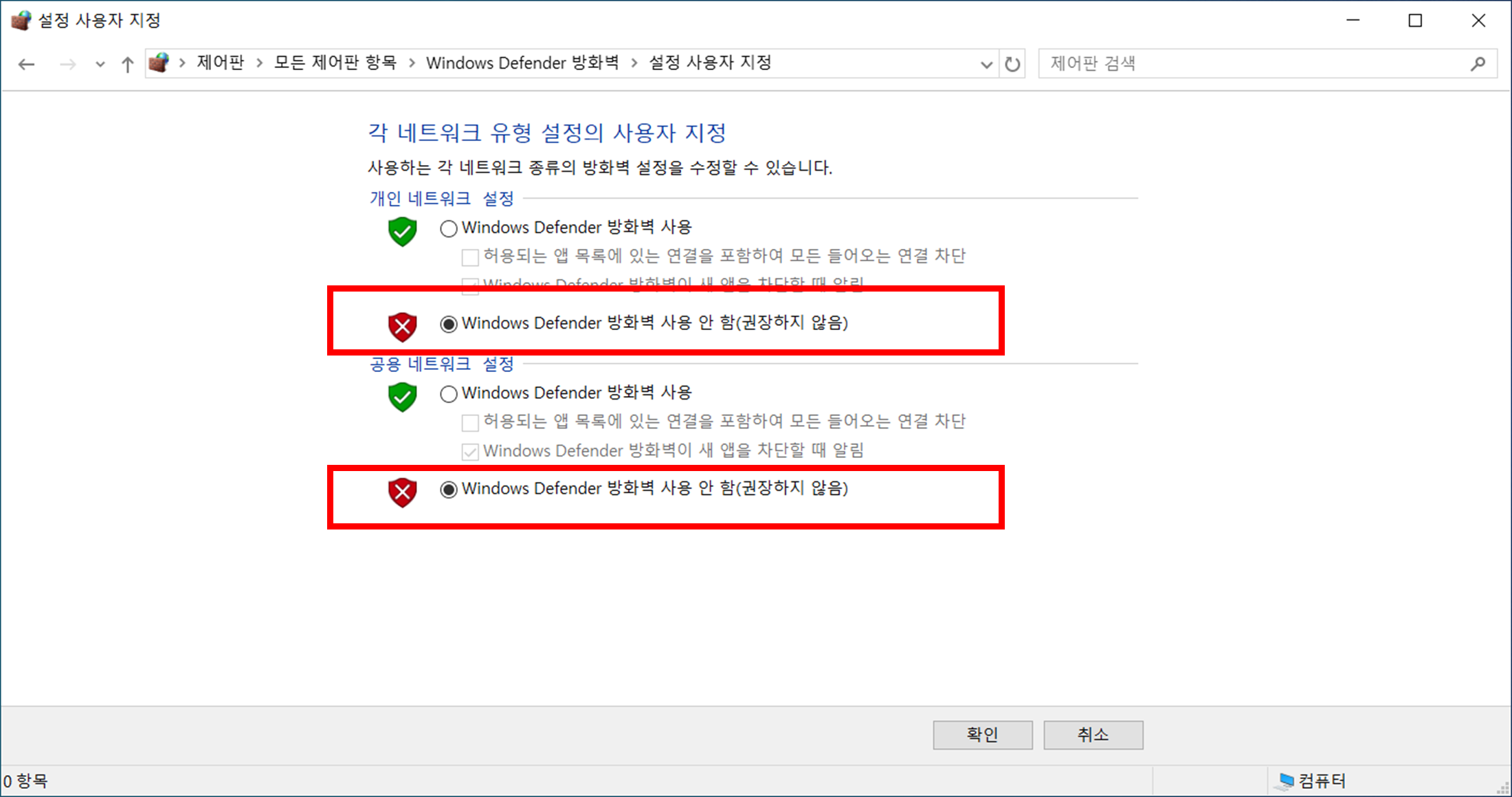Image resolution: width=1512 pixels, height=797 pixels.
Task: Expand the address bar history dropdown
Action: click(986, 64)
